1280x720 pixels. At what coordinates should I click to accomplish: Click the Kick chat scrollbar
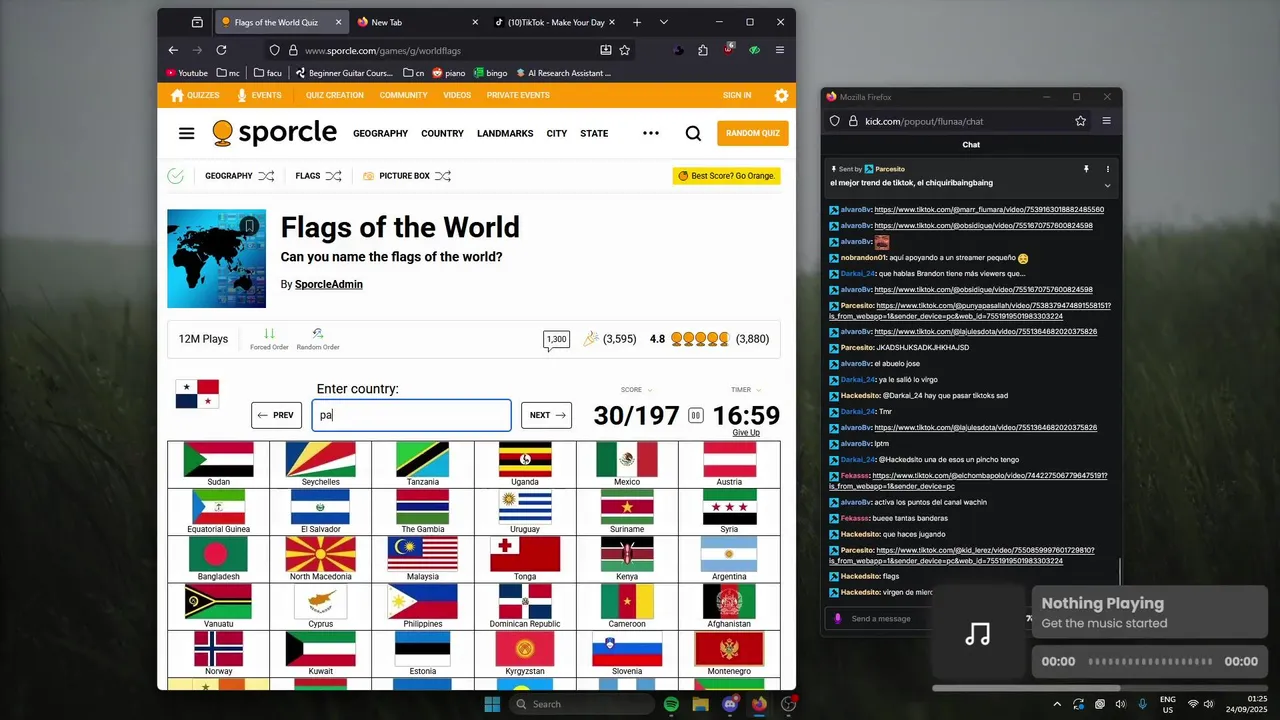pyautogui.click(x=1119, y=571)
